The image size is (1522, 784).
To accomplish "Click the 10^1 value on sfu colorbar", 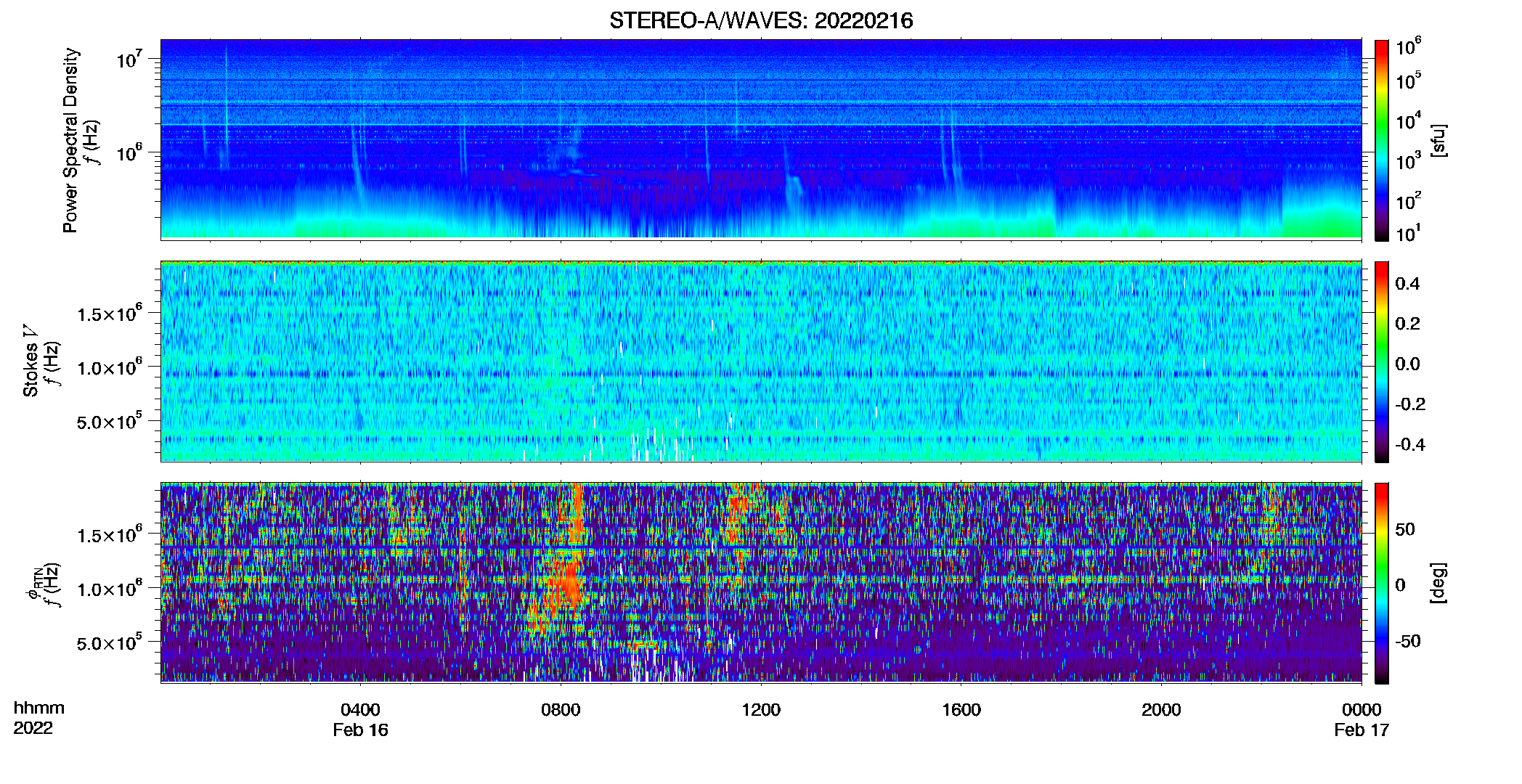I will (1407, 233).
